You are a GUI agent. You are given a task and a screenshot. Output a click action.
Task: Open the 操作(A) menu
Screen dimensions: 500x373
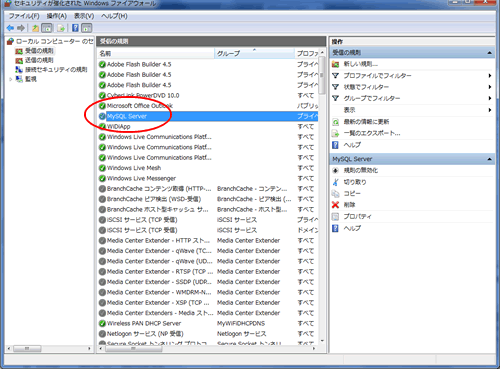56,16
